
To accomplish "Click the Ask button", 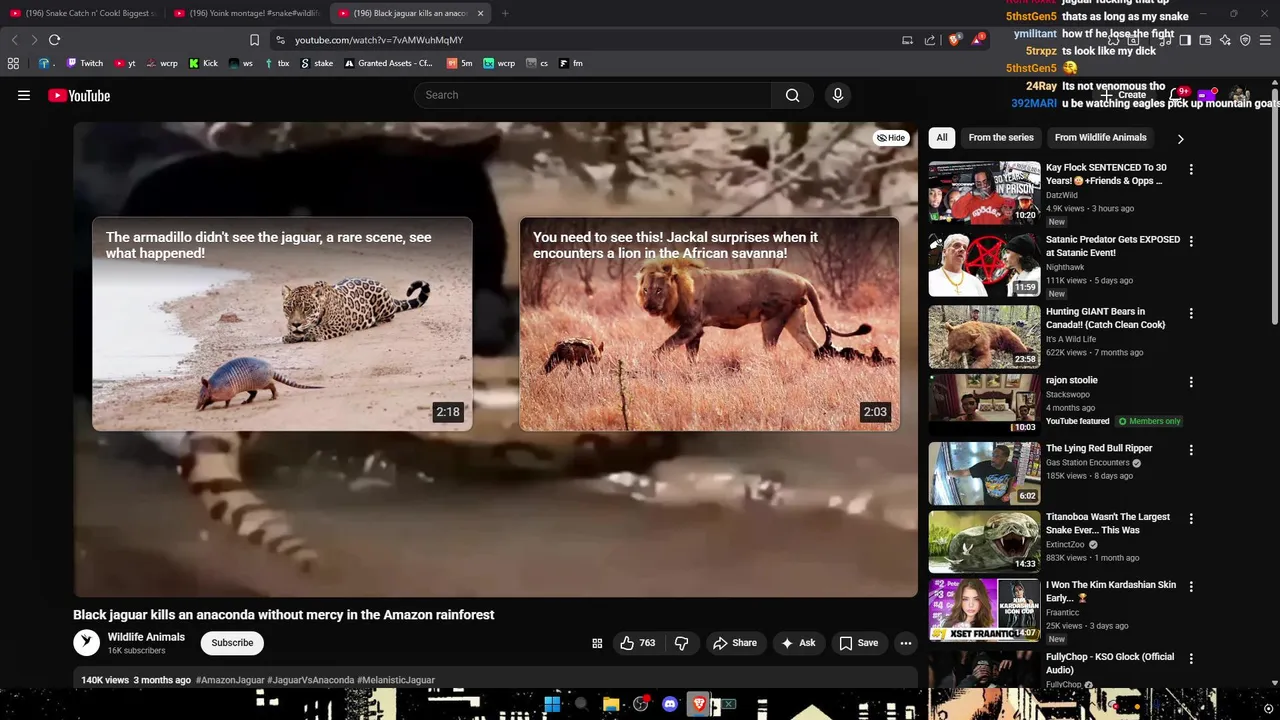I will tap(798, 643).
